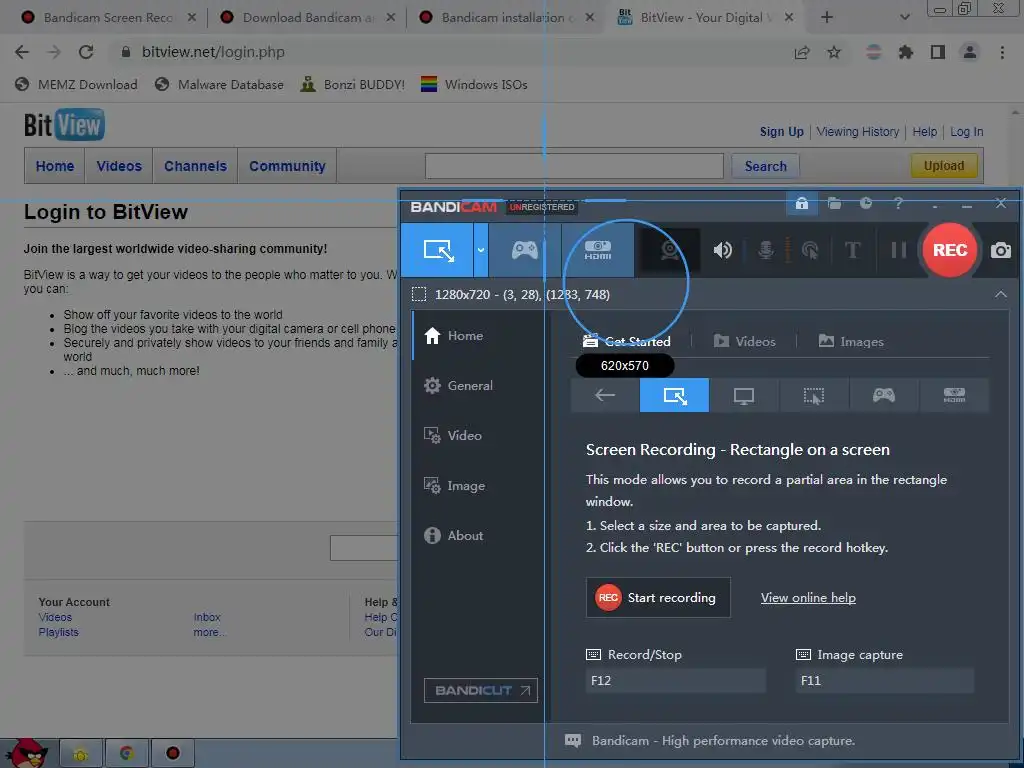Open Video settings in Bandicam sidebar

(x=453, y=436)
